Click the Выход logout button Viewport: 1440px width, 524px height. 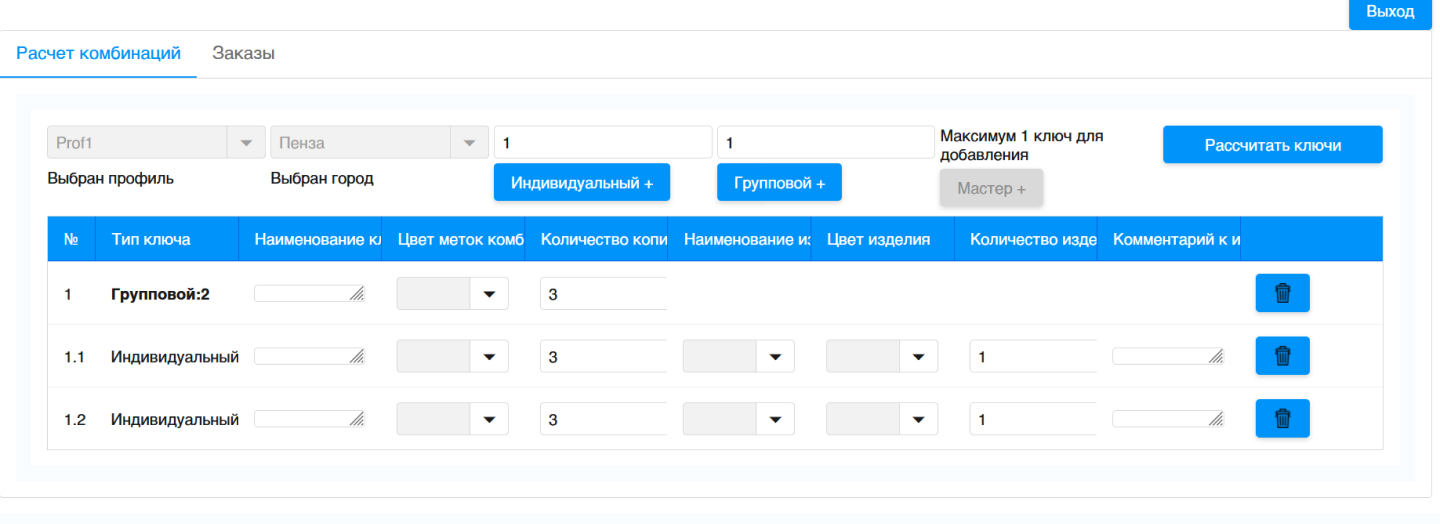(1389, 13)
